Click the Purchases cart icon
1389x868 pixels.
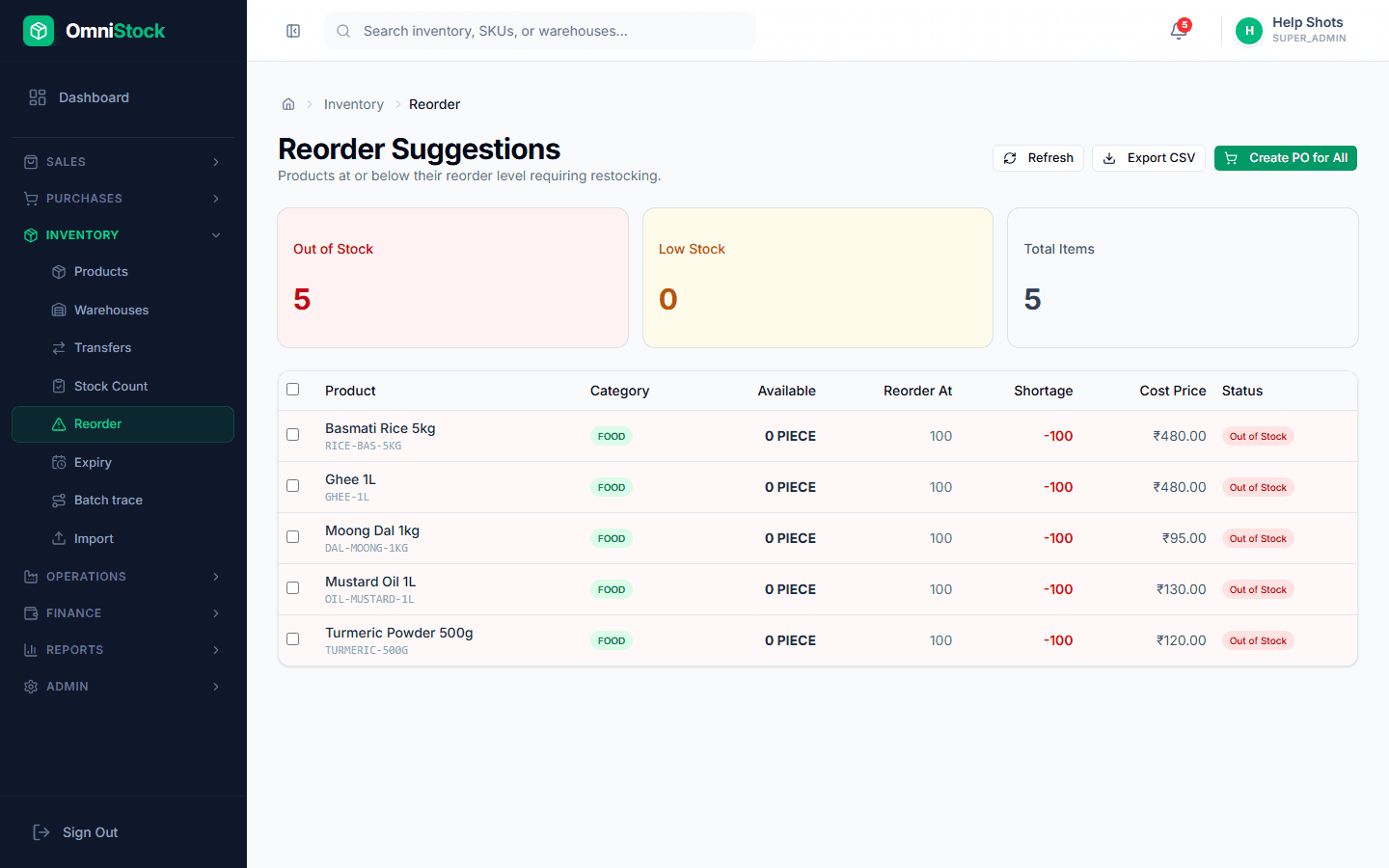point(31,199)
